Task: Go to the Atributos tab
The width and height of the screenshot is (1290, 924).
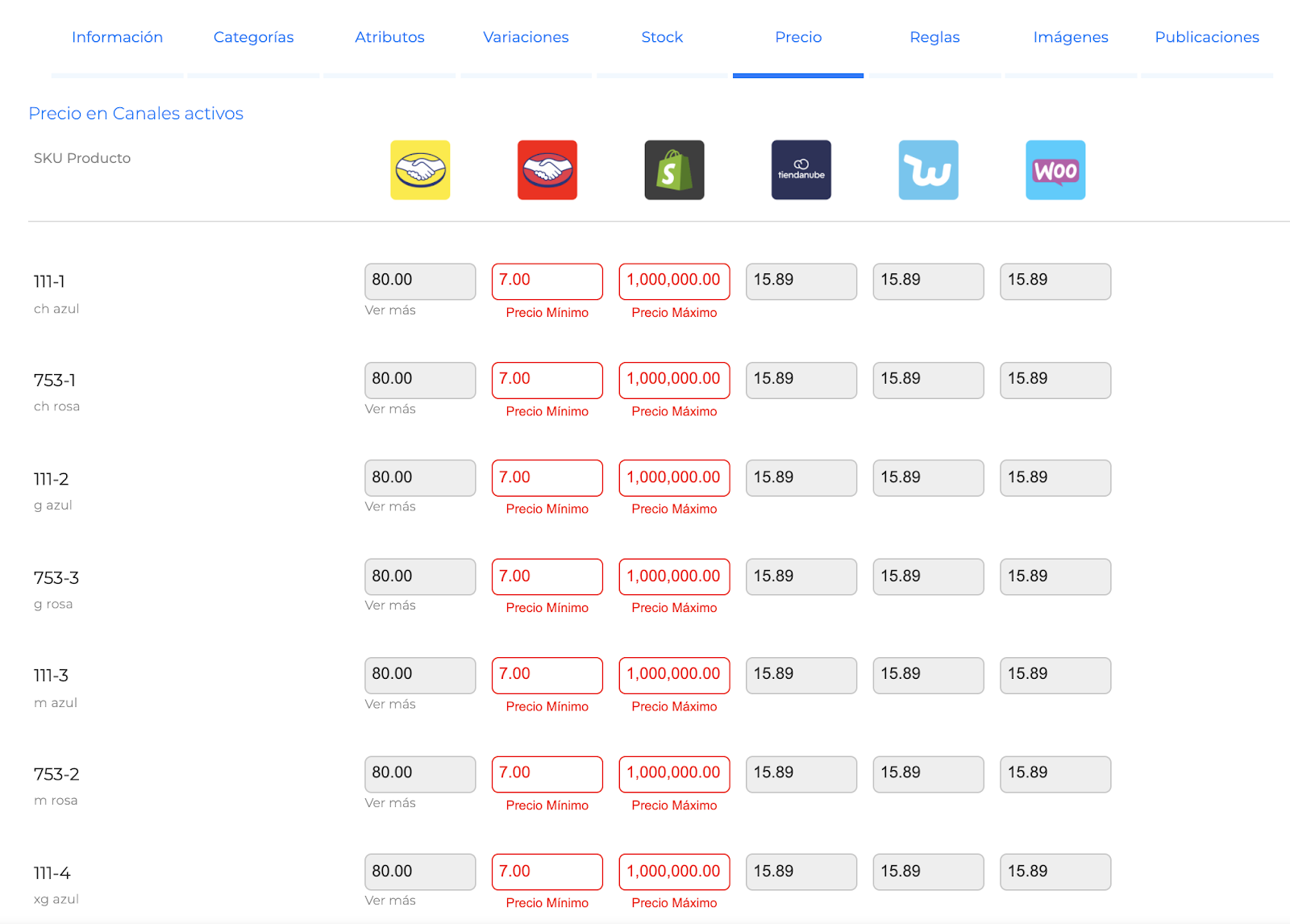Action: click(389, 37)
